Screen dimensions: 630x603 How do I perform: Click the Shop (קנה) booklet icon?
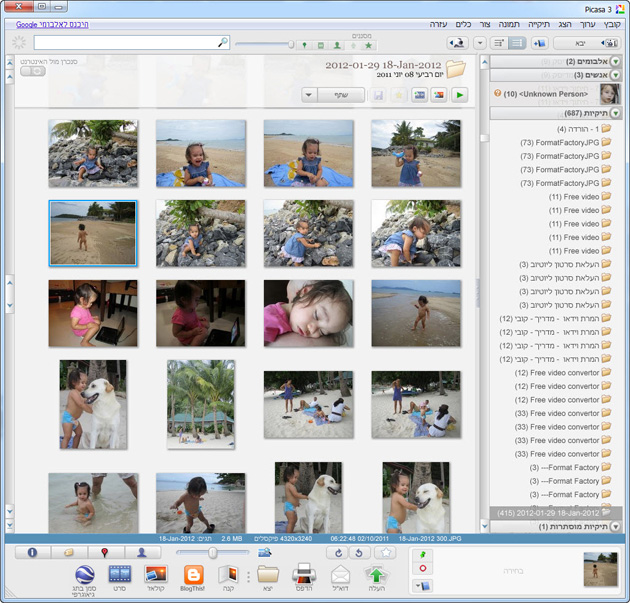click(228, 576)
